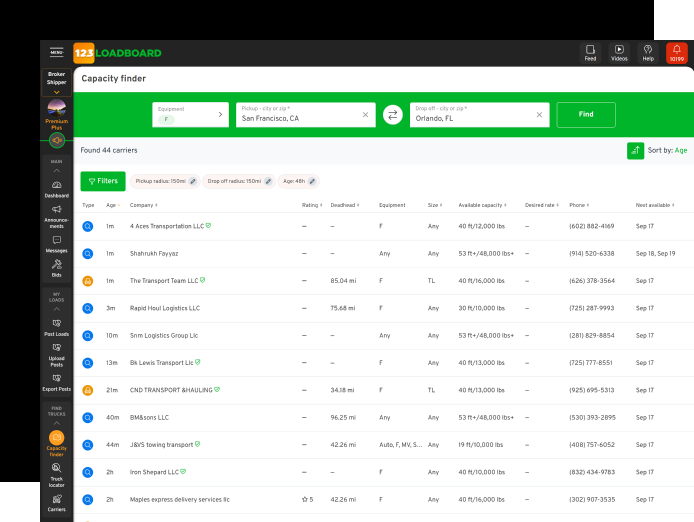This screenshot has height=522, width=694.
Task: Toggle the sort direction arrow button
Action: pos(635,151)
